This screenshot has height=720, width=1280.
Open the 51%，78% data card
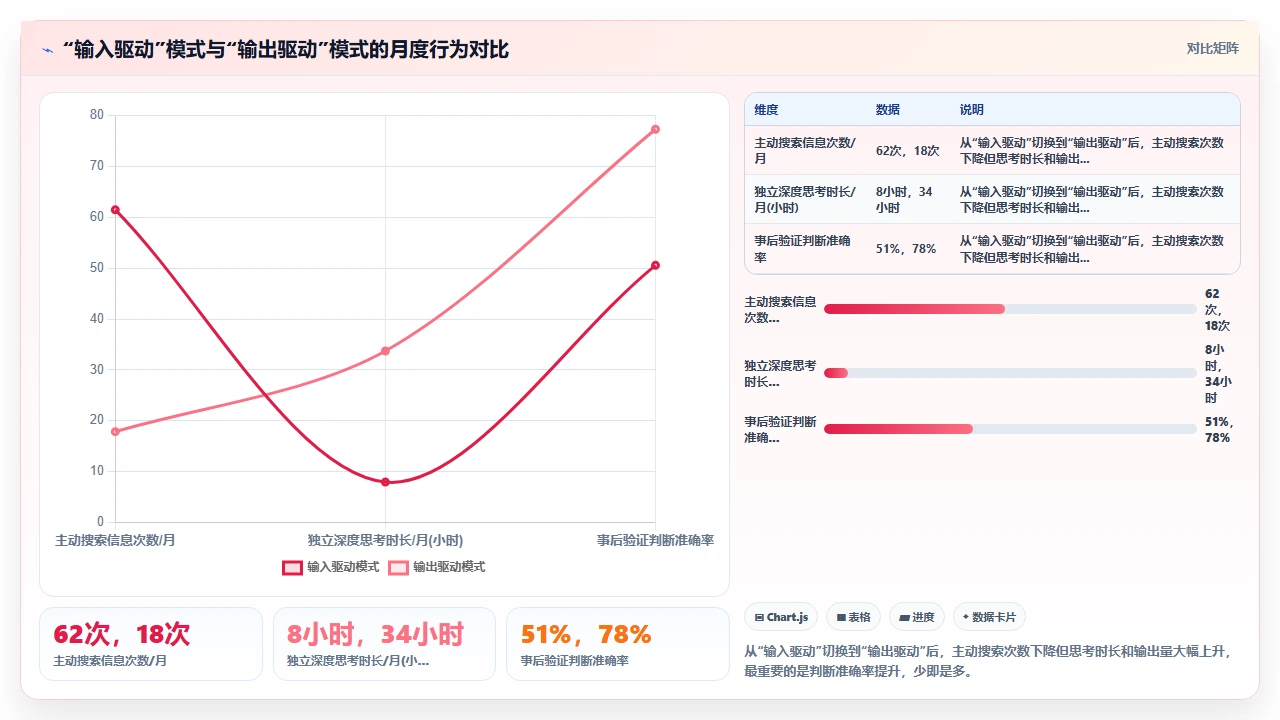pyautogui.click(x=618, y=644)
